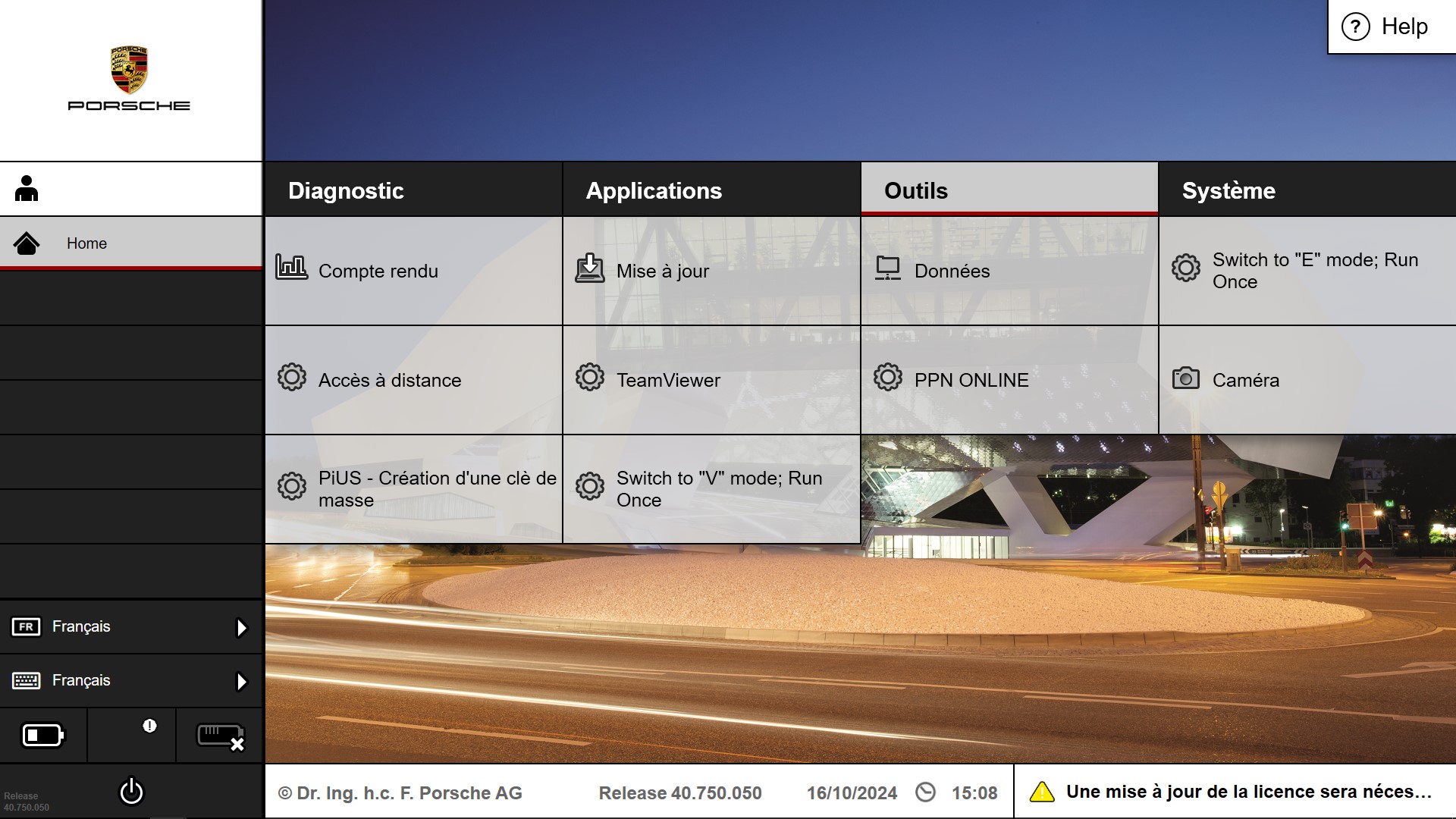Click the Caméra camera icon
This screenshot has height=819, width=1456.
pyautogui.click(x=1186, y=378)
